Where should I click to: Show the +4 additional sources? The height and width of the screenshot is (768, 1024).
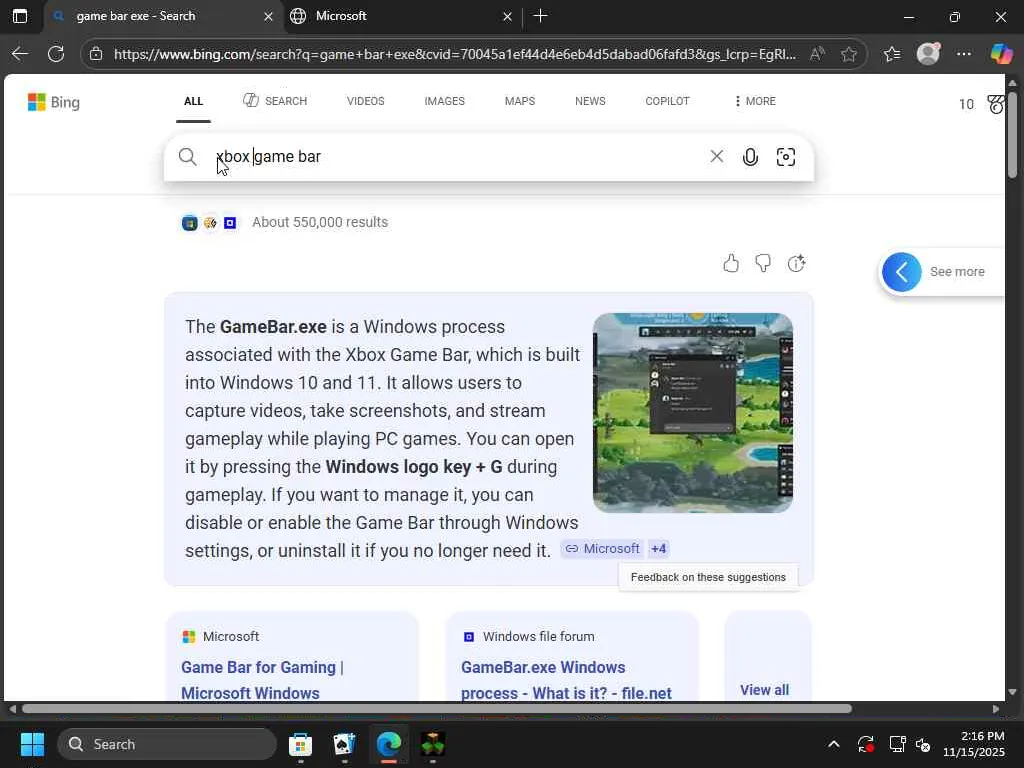(658, 549)
